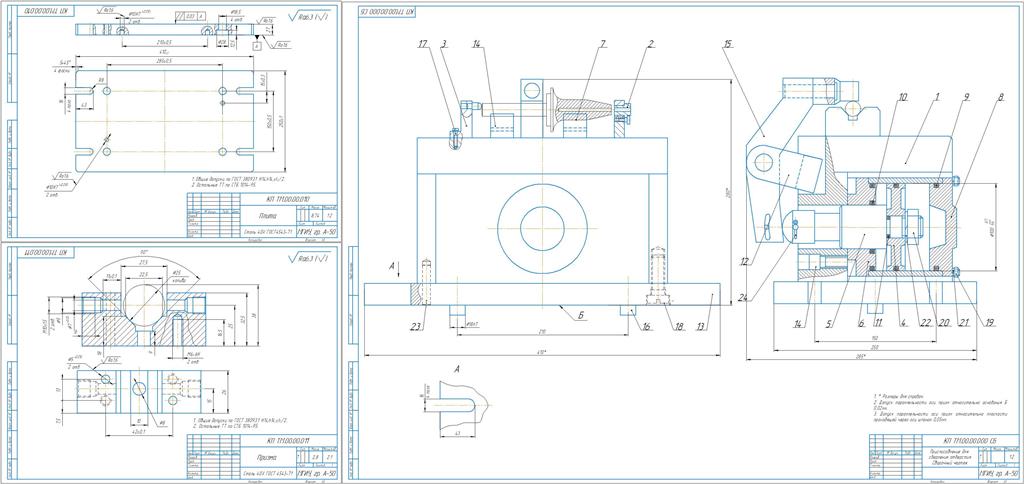Click part callout number 10
The width and height of the screenshot is (1024, 484).
[903, 97]
